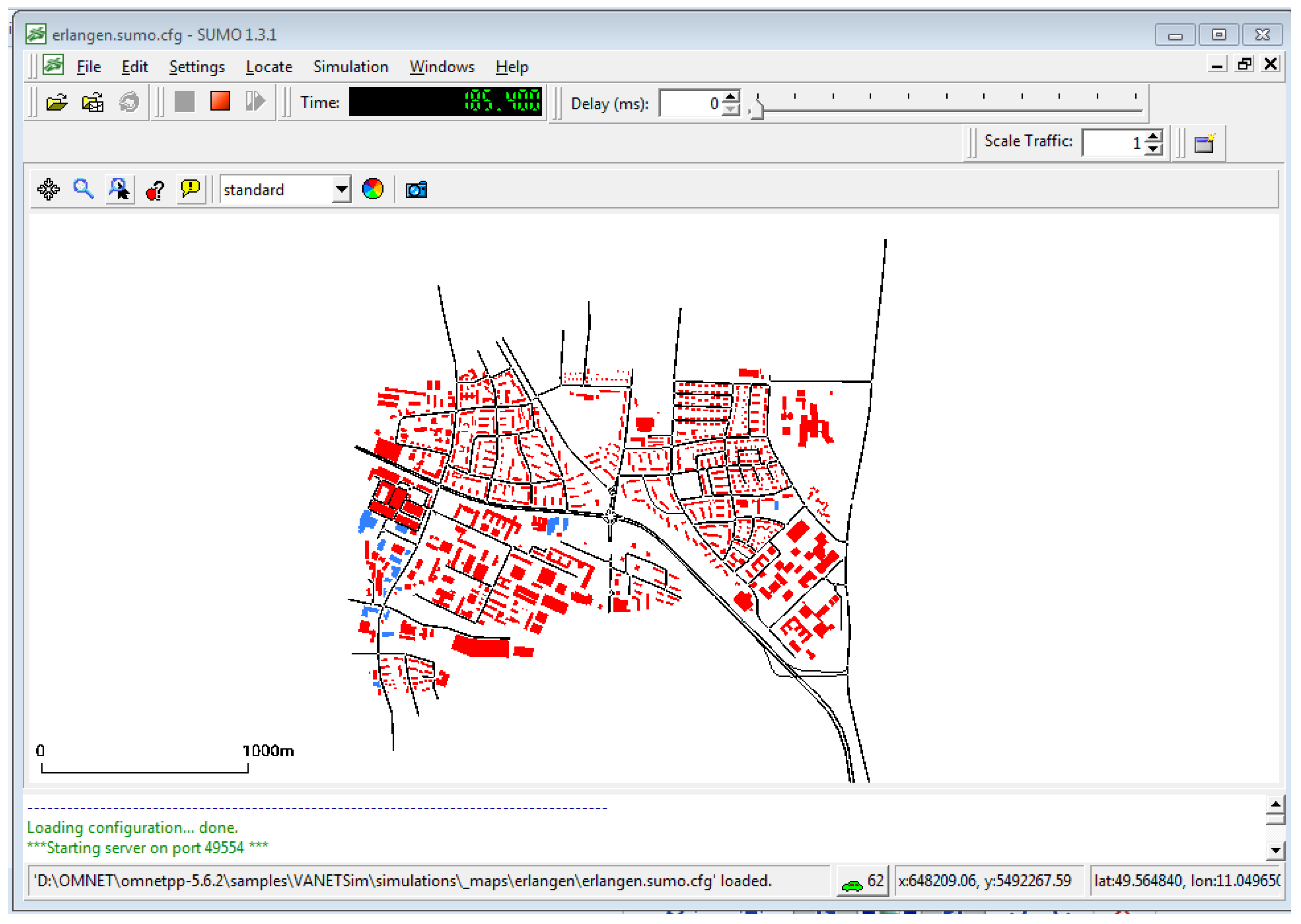Click the red stop simulation button

pyautogui.click(x=220, y=102)
